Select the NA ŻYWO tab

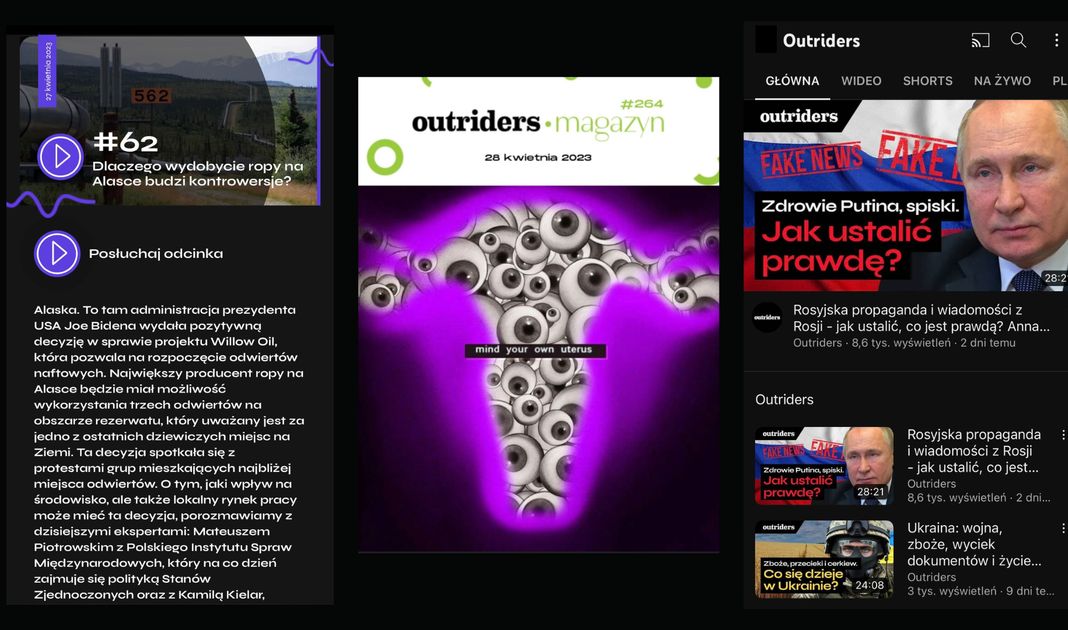[x=1002, y=81]
